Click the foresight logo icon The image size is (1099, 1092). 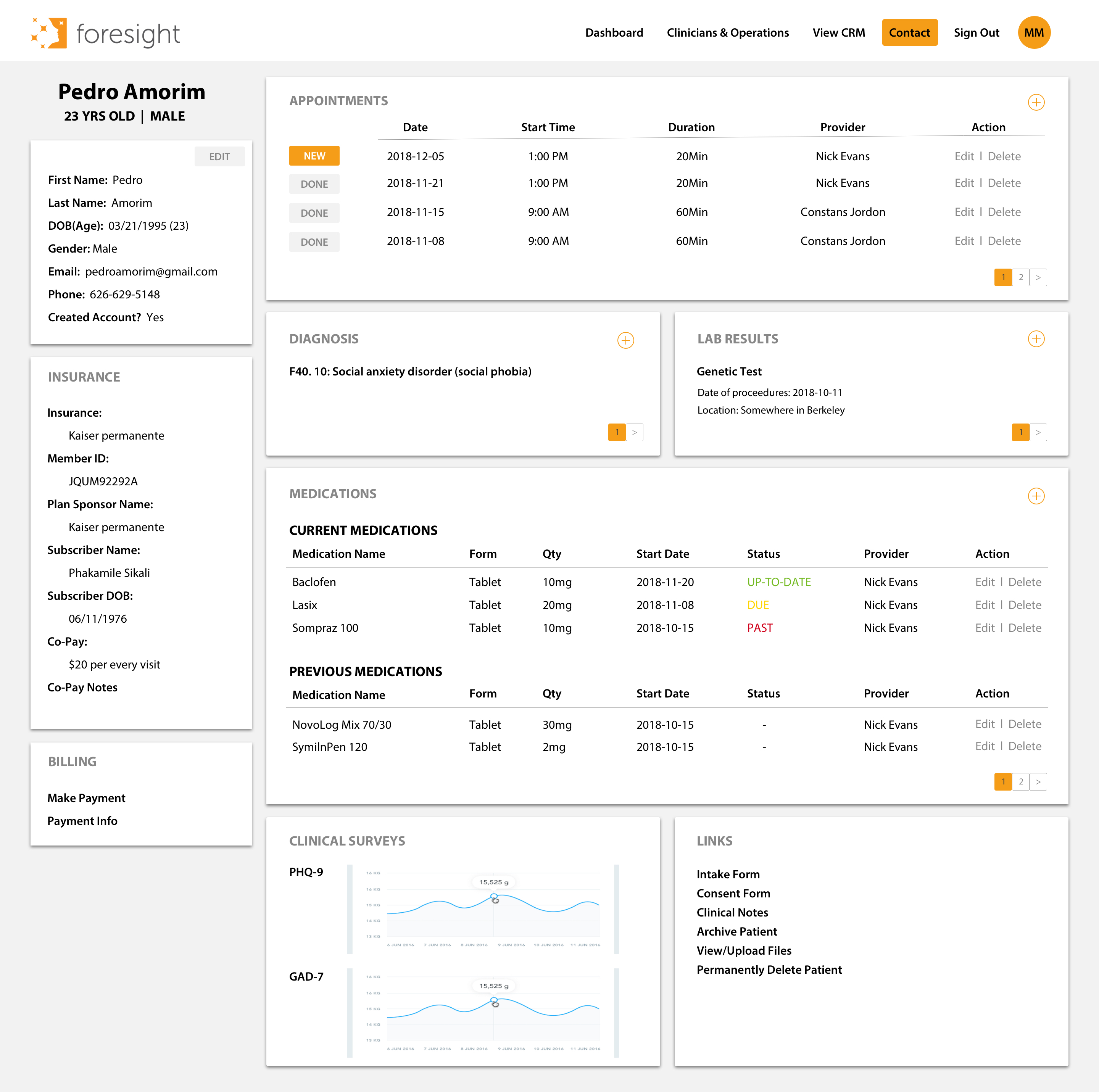point(50,33)
